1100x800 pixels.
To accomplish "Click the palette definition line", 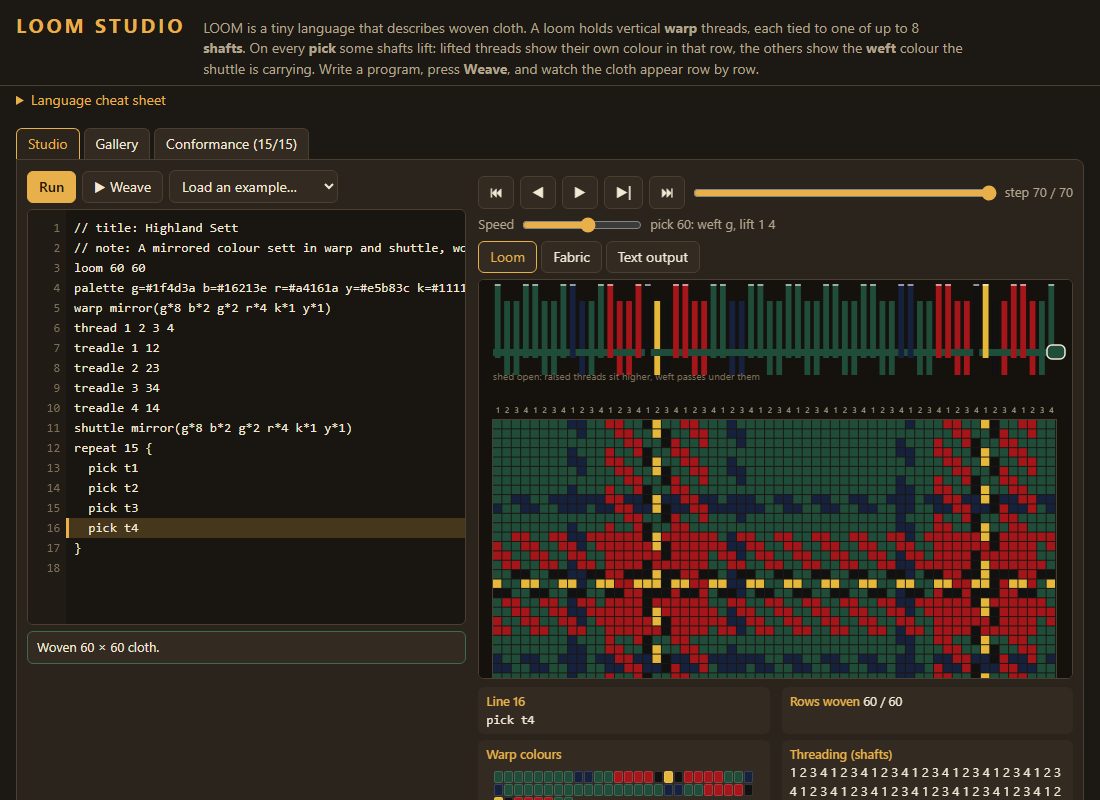I will pyautogui.click(x=269, y=288).
